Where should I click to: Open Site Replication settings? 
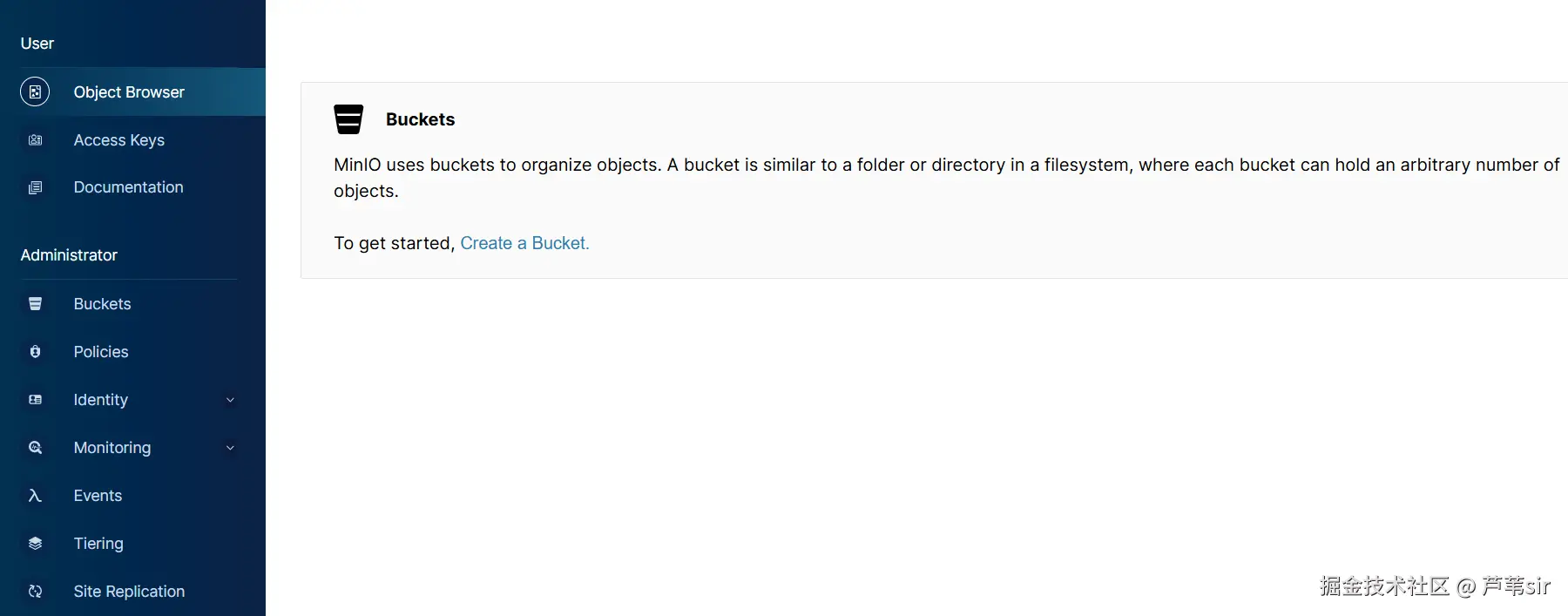(x=129, y=592)
